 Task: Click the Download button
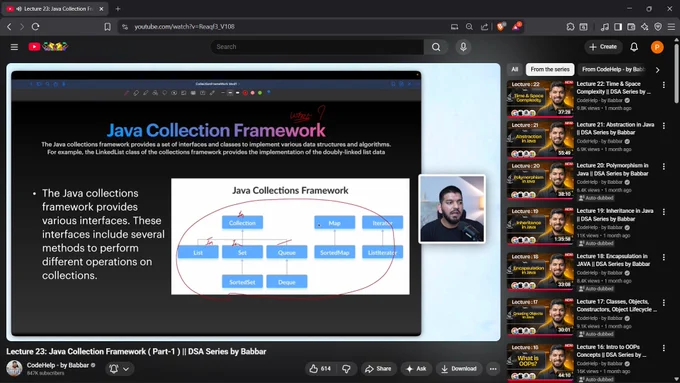(x=459, y=369)
